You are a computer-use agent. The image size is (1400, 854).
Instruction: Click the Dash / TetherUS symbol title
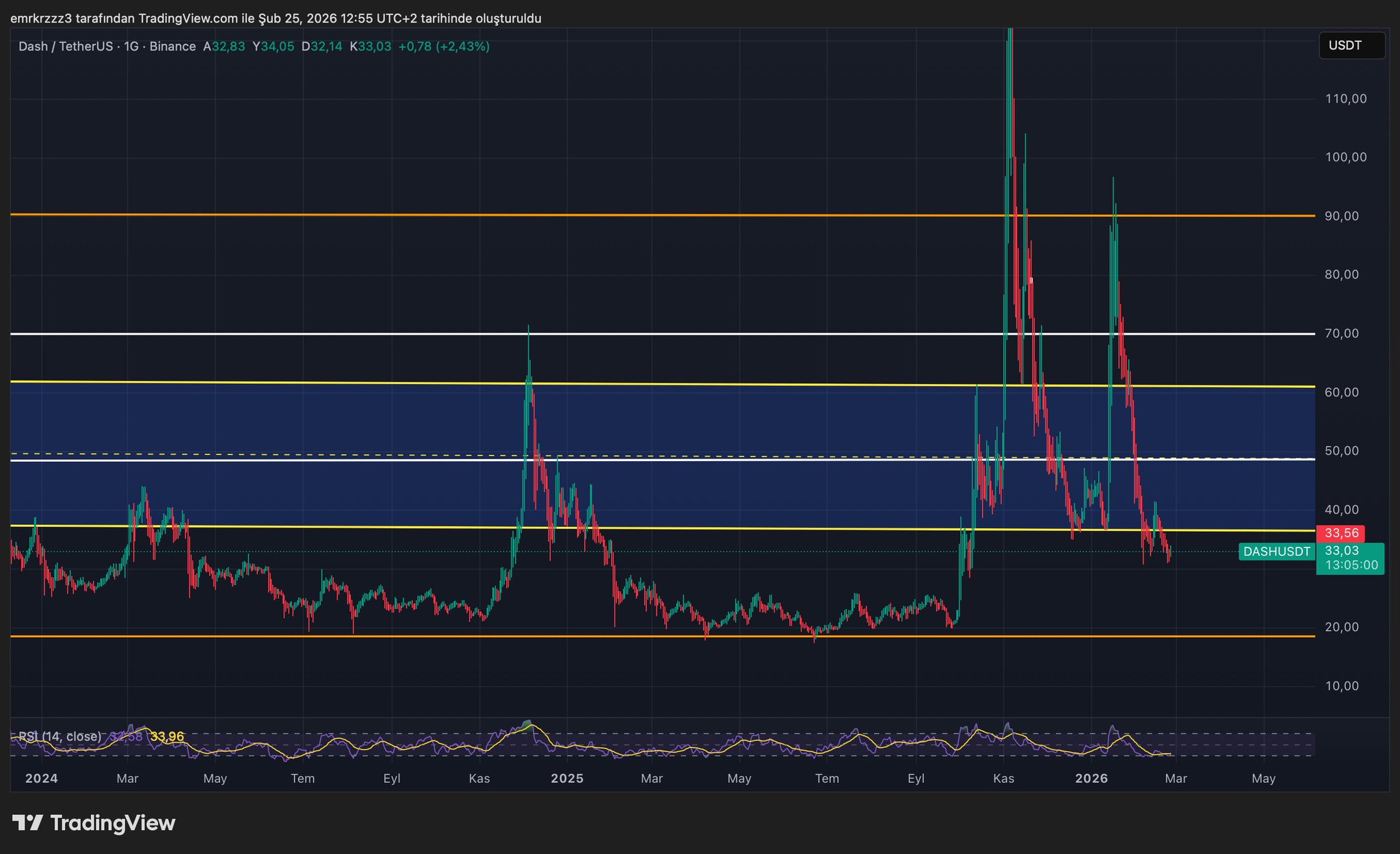coord(66,47)
